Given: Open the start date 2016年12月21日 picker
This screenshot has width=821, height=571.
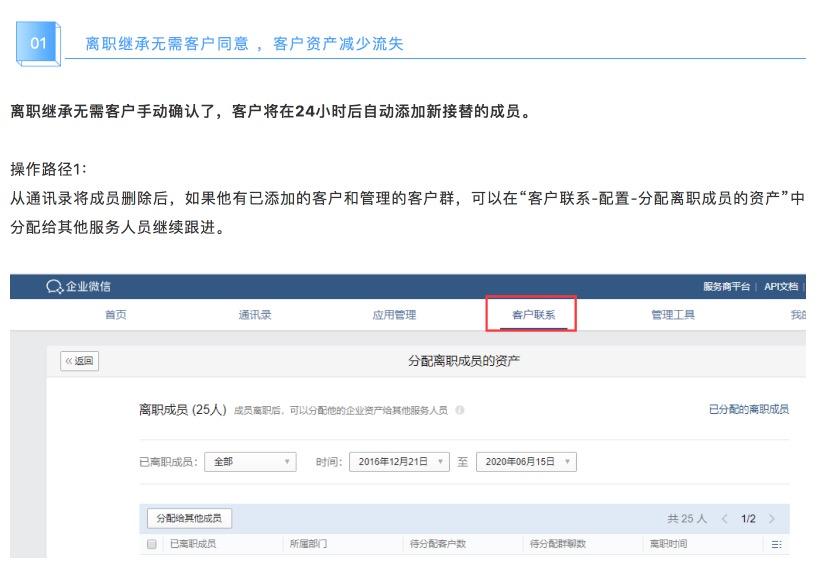Looking at the screenshot, I should [403, 462].
